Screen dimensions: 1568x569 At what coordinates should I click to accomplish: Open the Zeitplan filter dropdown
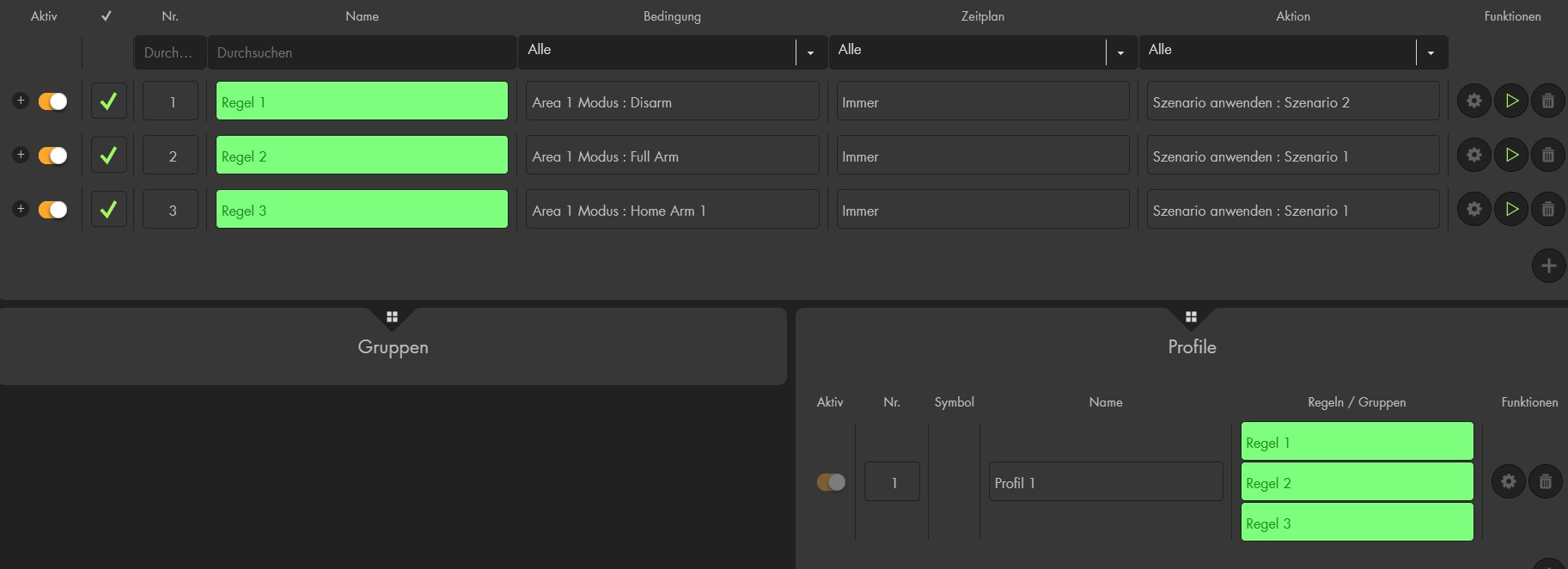pos(1120,52)
